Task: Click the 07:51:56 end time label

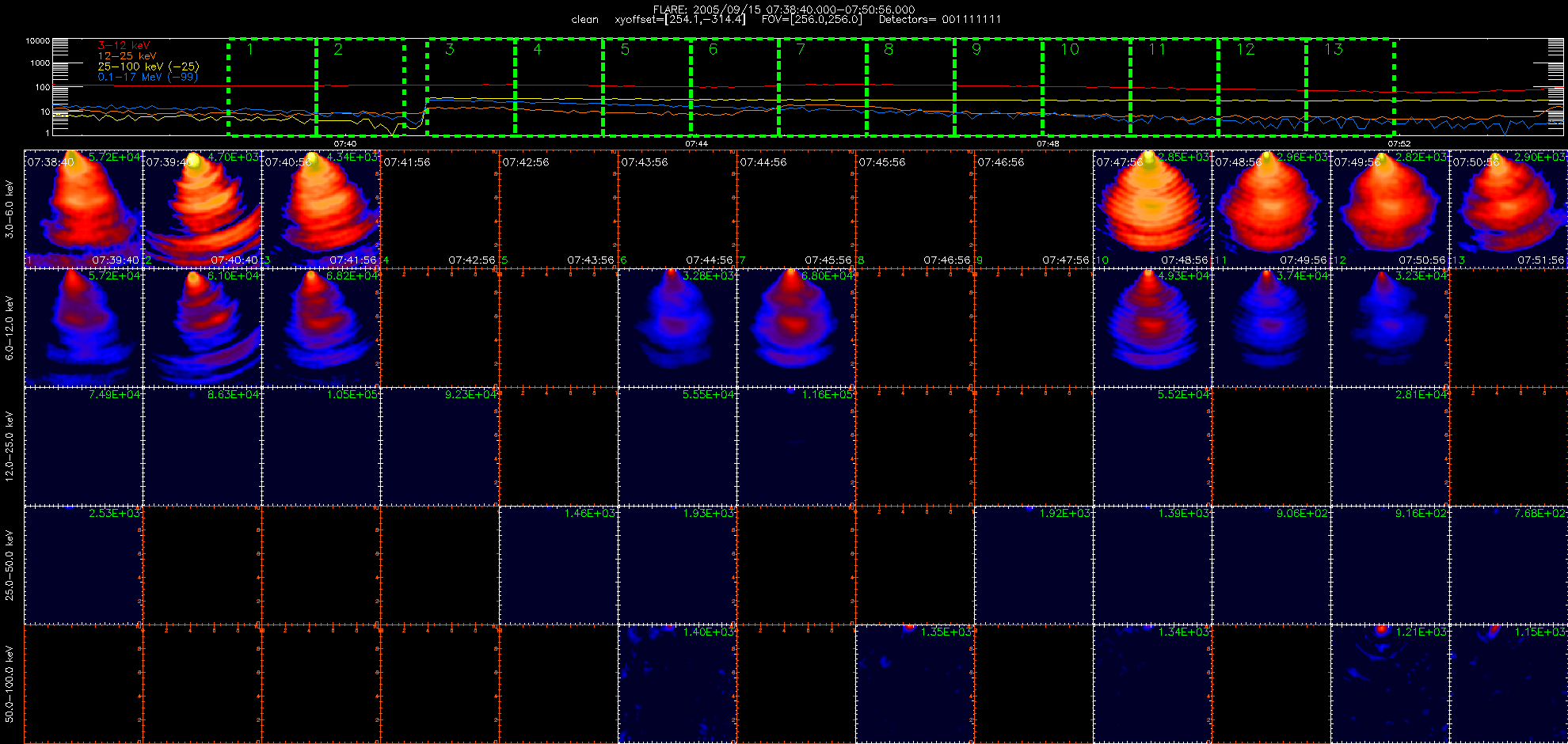Action: 1541,260
